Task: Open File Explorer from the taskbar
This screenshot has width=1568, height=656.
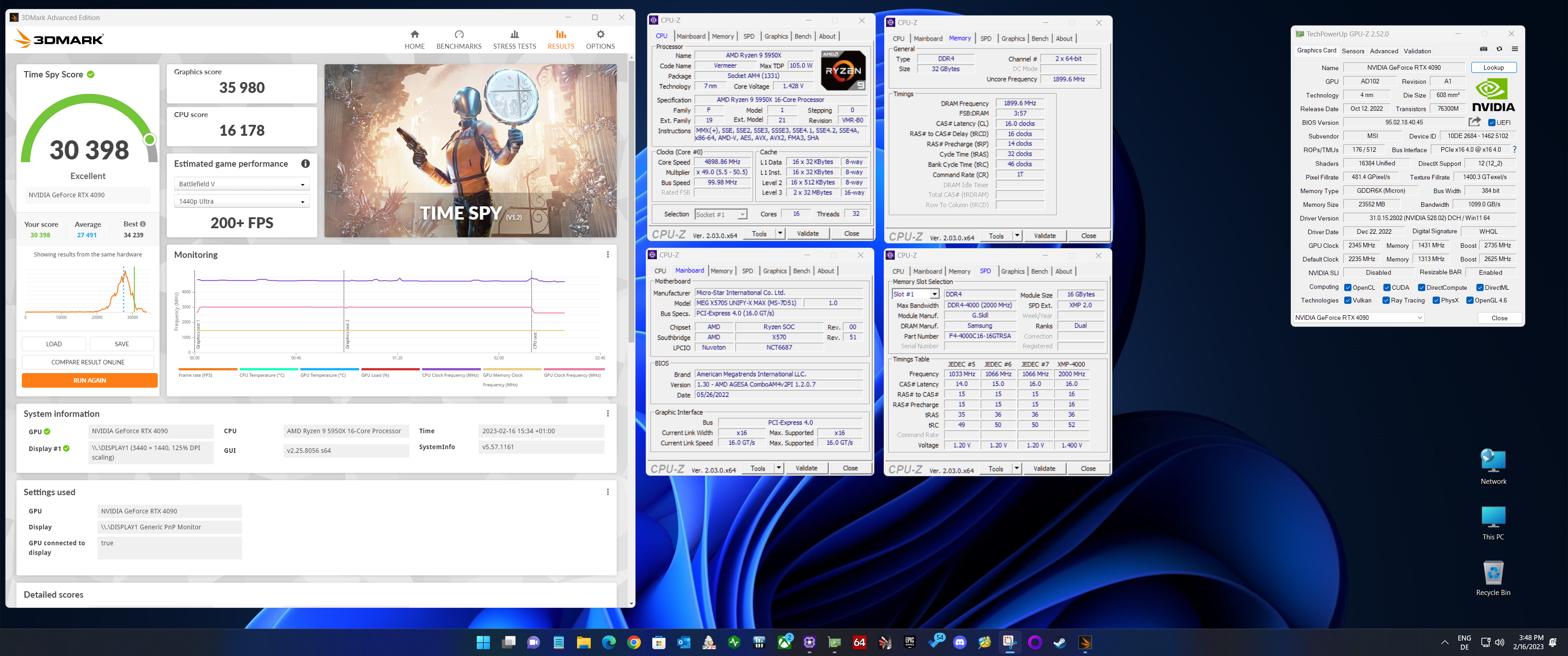Action: [x=584, y=642]
